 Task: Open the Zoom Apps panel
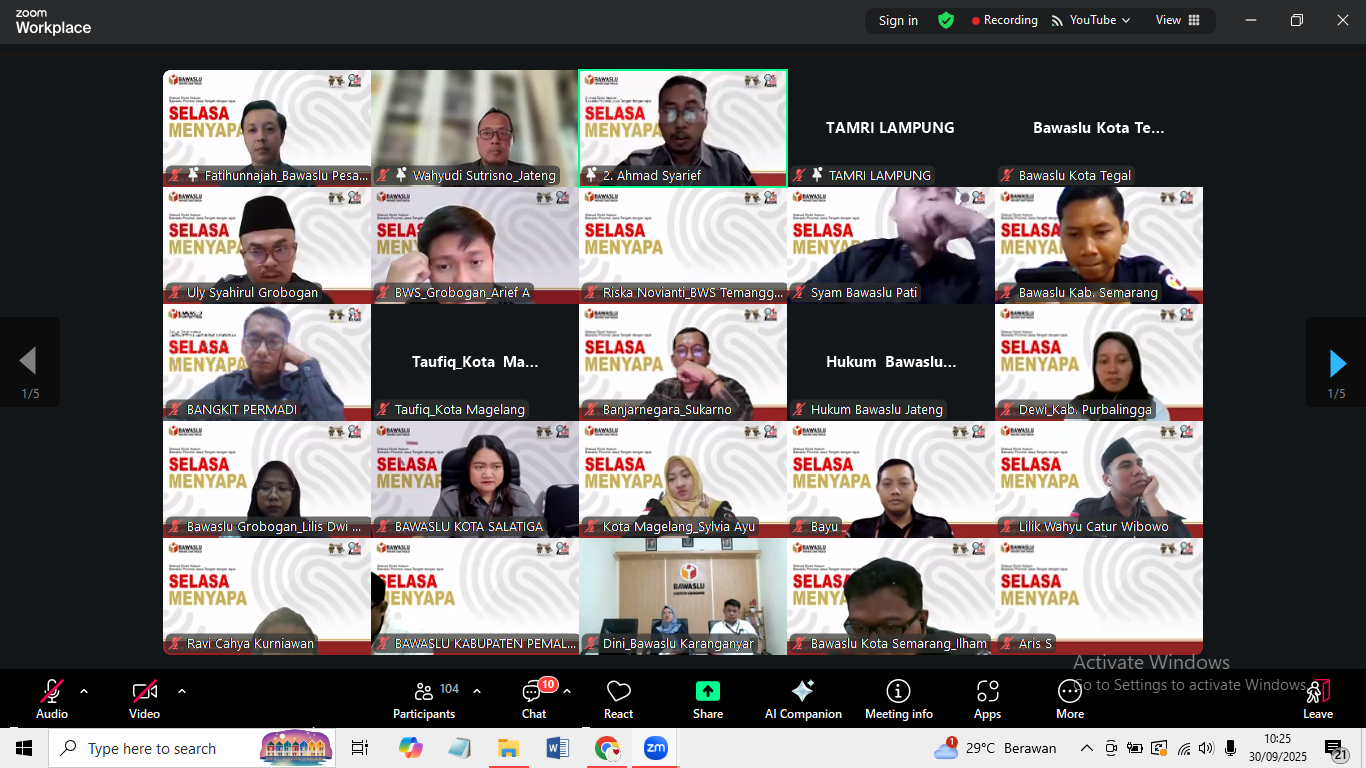[987, 697]
